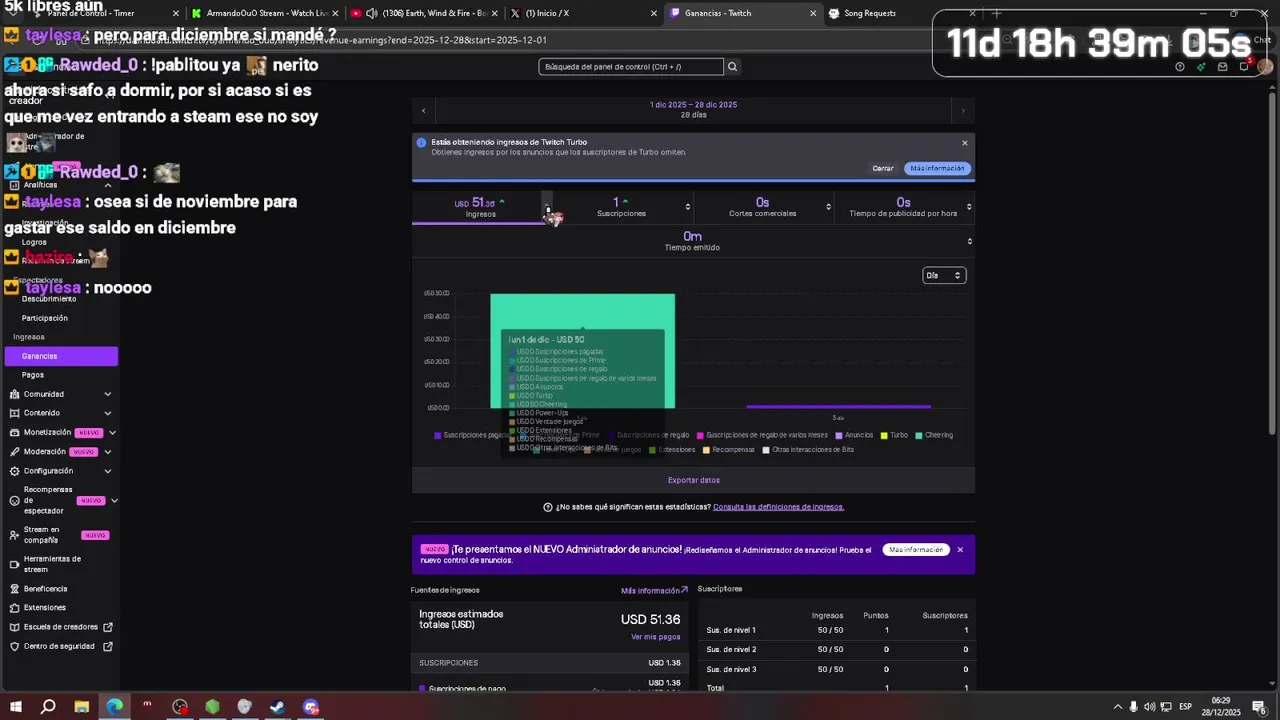Click the Herramientas de stream camera icon
The image size is (1280, 720).
point(14,564)
